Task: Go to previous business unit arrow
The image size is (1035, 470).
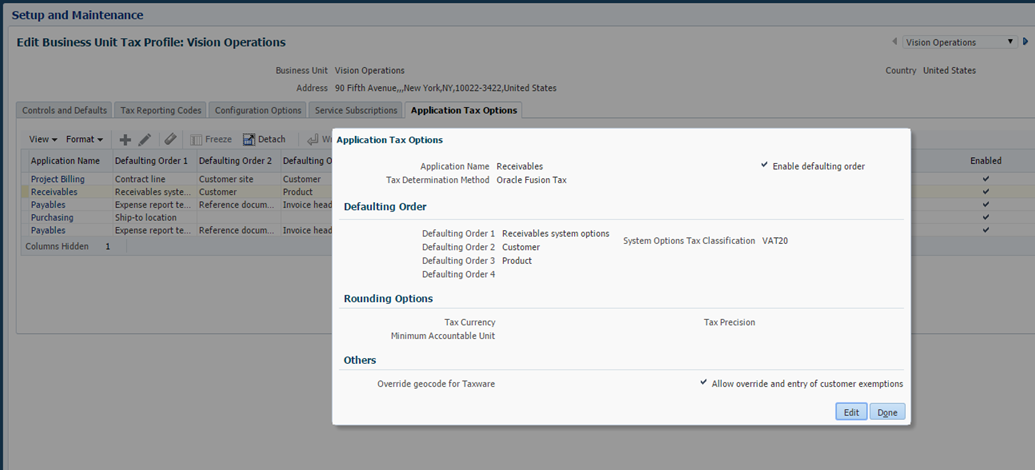Action: coord(894,42)
